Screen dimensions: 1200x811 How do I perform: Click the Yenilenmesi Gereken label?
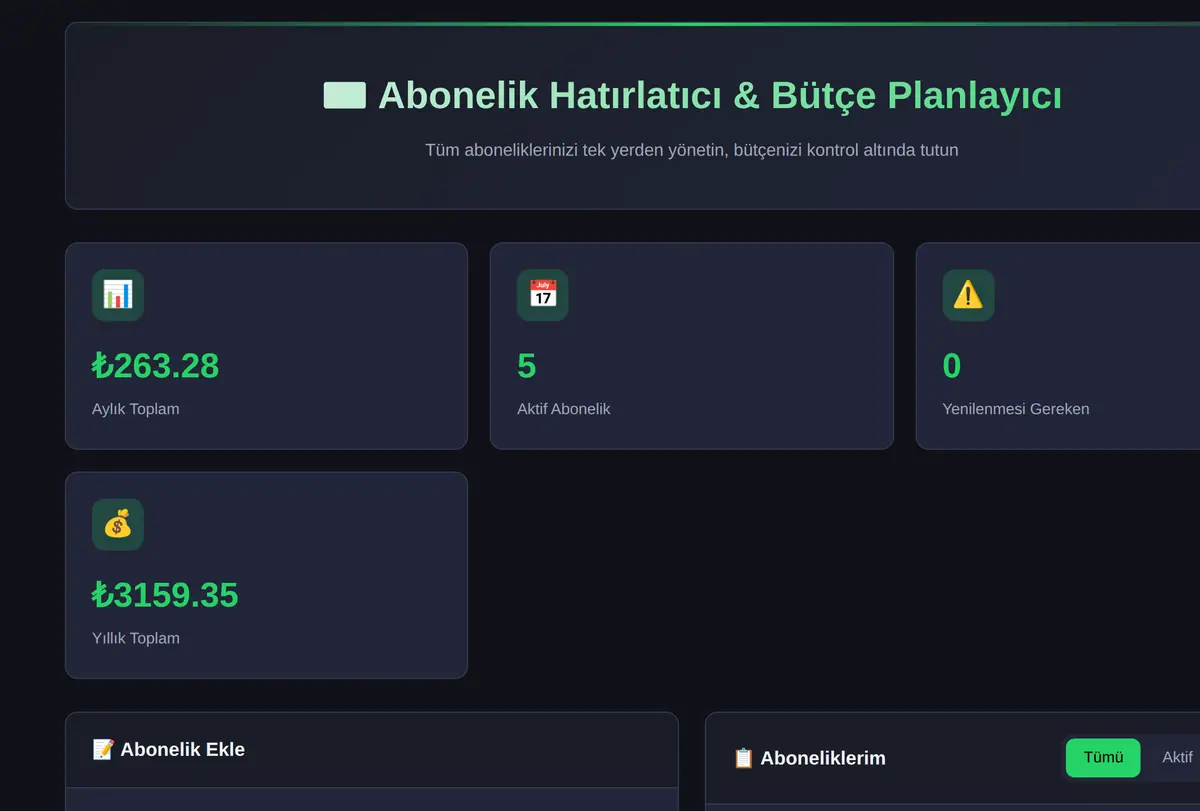pyautogui.click(x=1016, y=409)
